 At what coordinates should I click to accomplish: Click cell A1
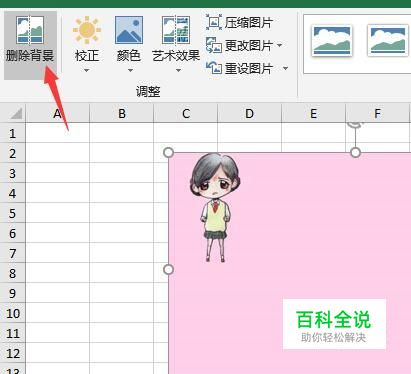click(58, 133)
